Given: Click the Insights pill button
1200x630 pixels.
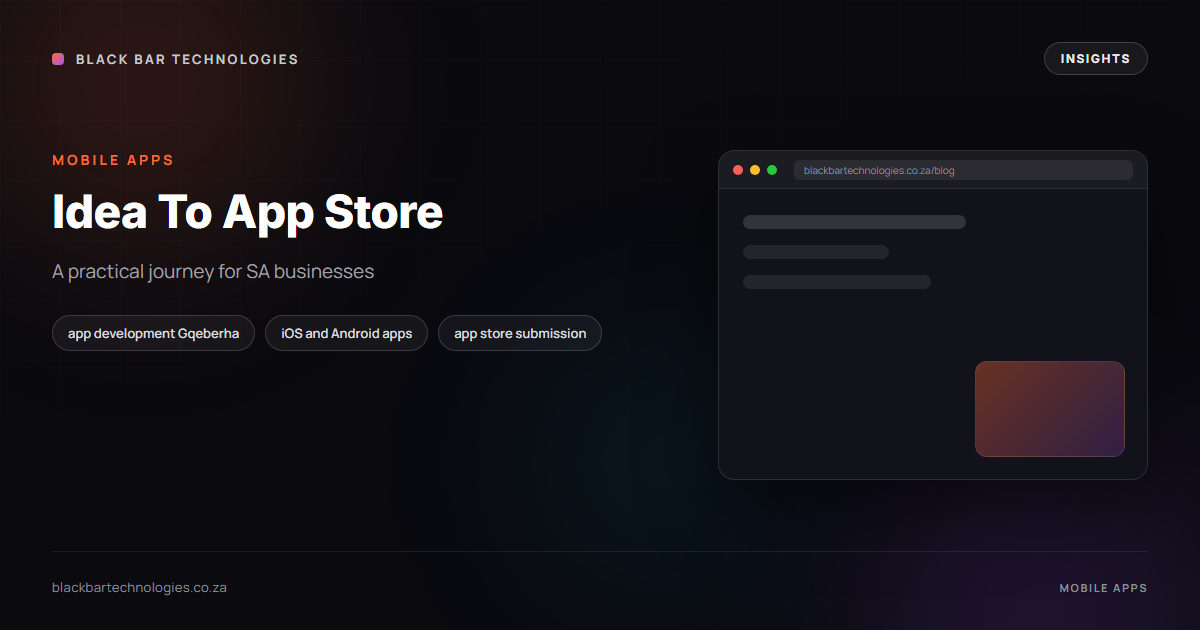Looking at the screenshot, I should (x=1095, y=59).
